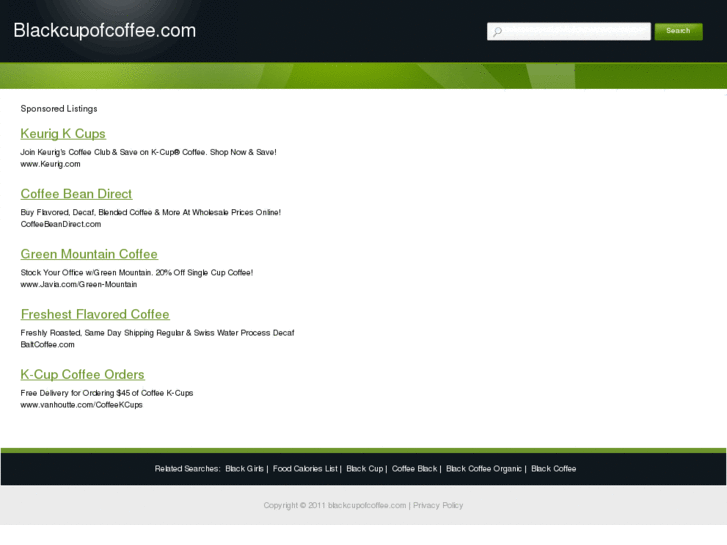Click the 'Buy Flavored, Decaf, Blended Coffee' description
727x545 pixels.
tap(151, 212)
